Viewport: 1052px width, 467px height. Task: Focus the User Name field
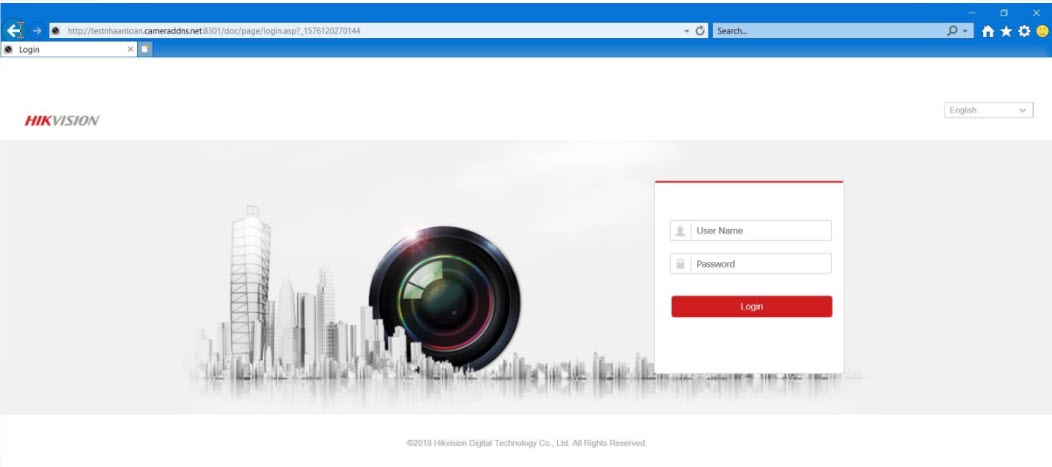(x=760, y=231)
